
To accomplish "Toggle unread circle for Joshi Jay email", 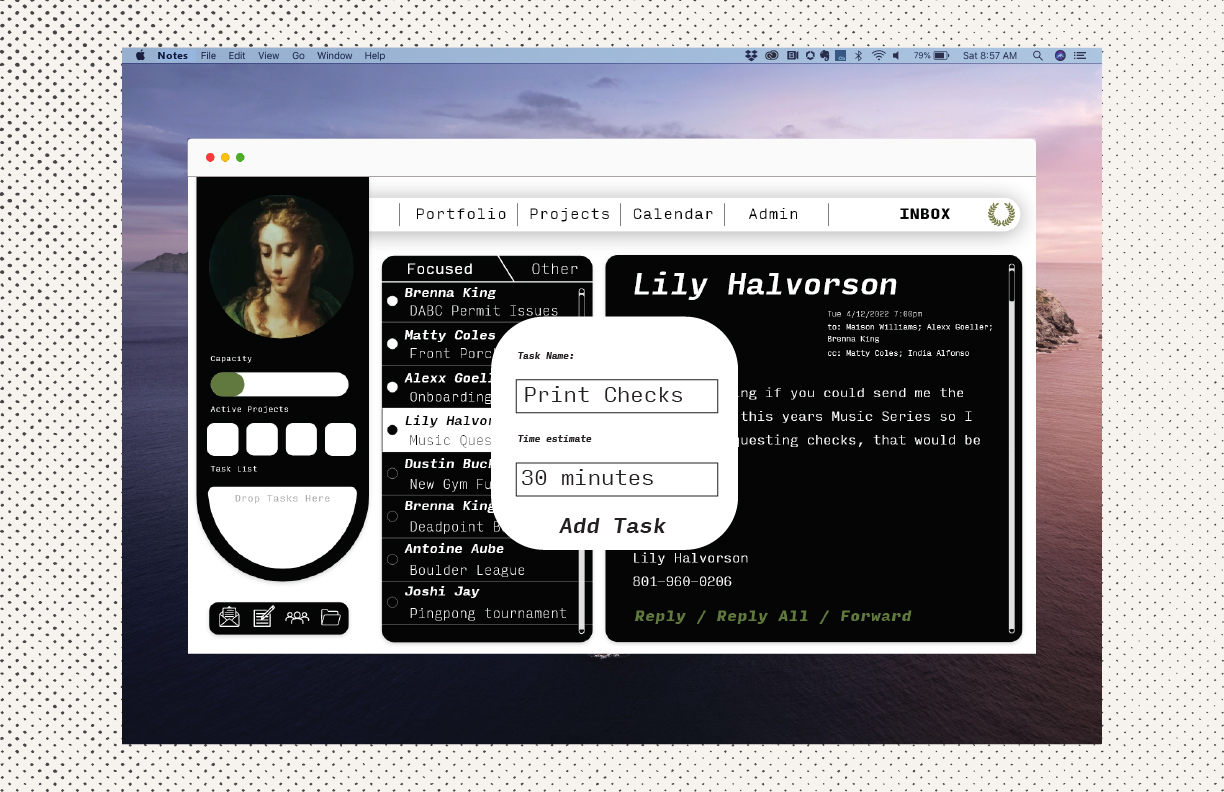I will (x=392, y=602).
